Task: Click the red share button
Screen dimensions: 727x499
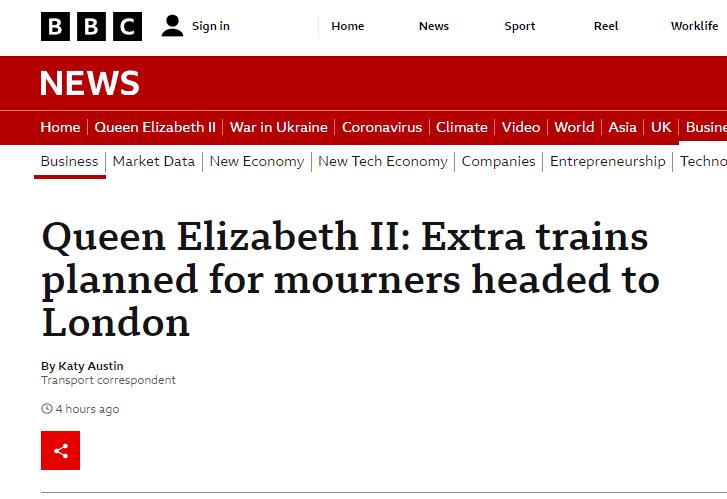Action: pyautogui.click(x=60, y=450)
